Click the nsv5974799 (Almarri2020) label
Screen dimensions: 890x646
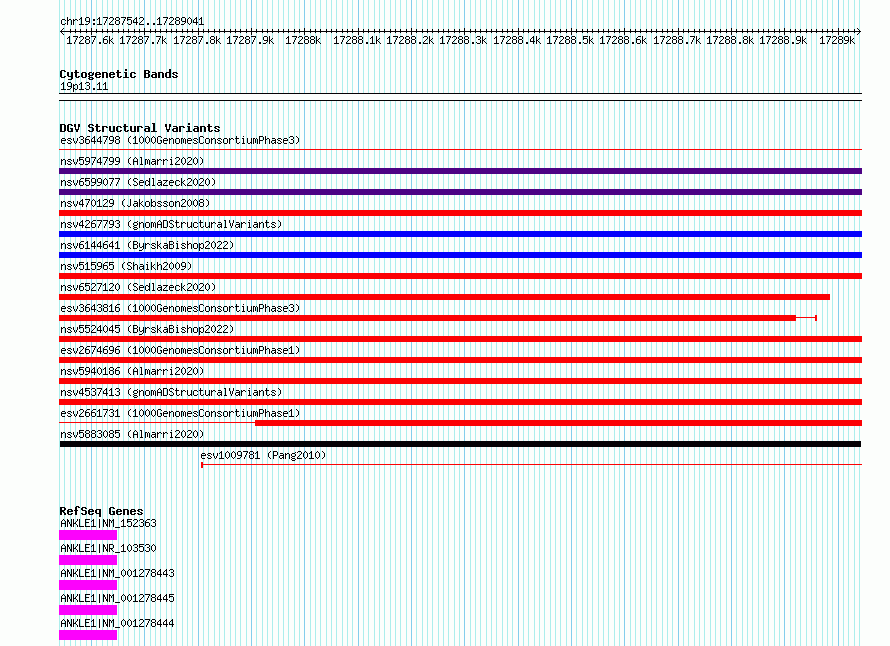132,161
